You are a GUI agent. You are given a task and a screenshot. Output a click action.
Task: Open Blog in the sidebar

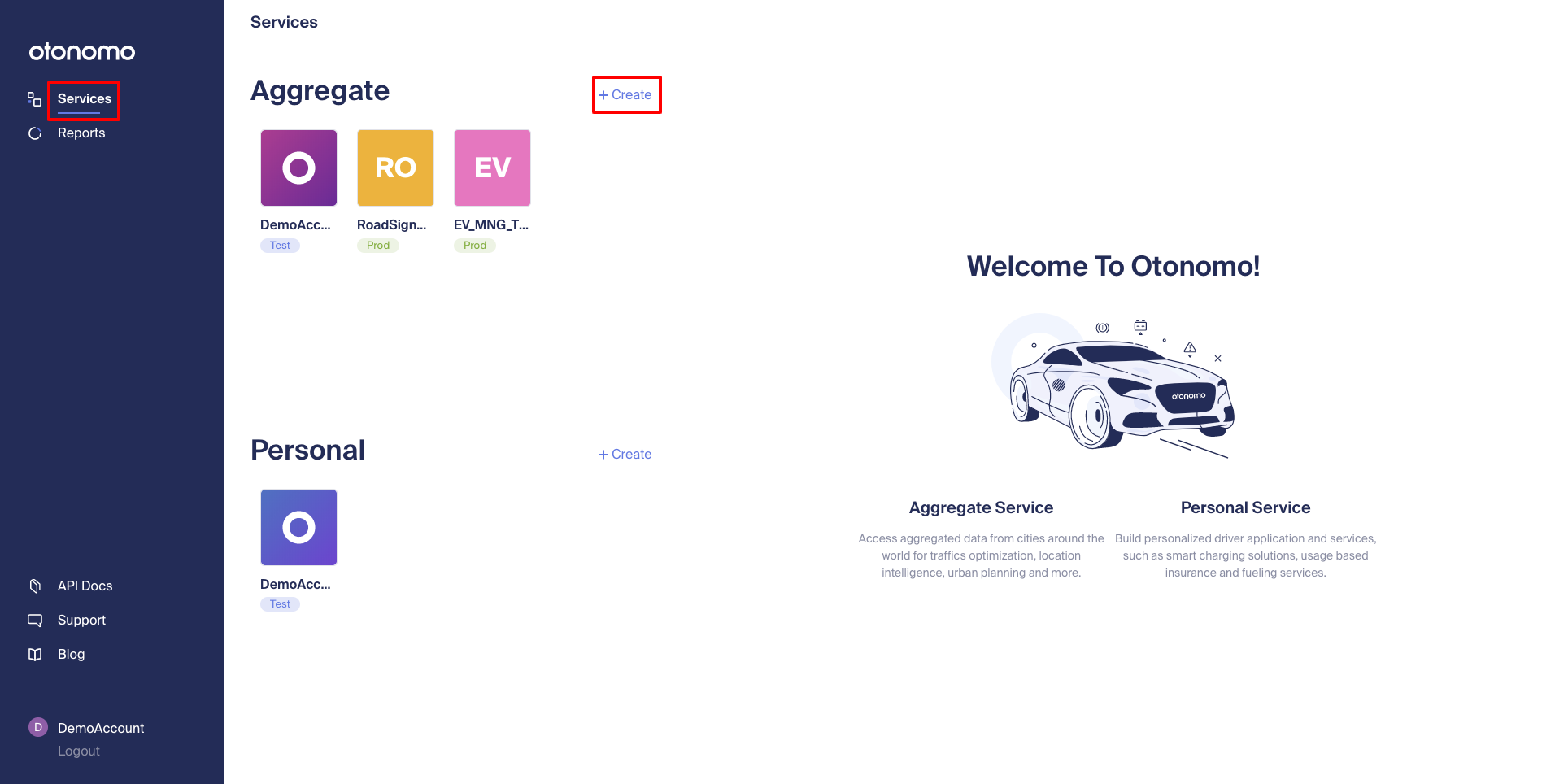point(71,655)
